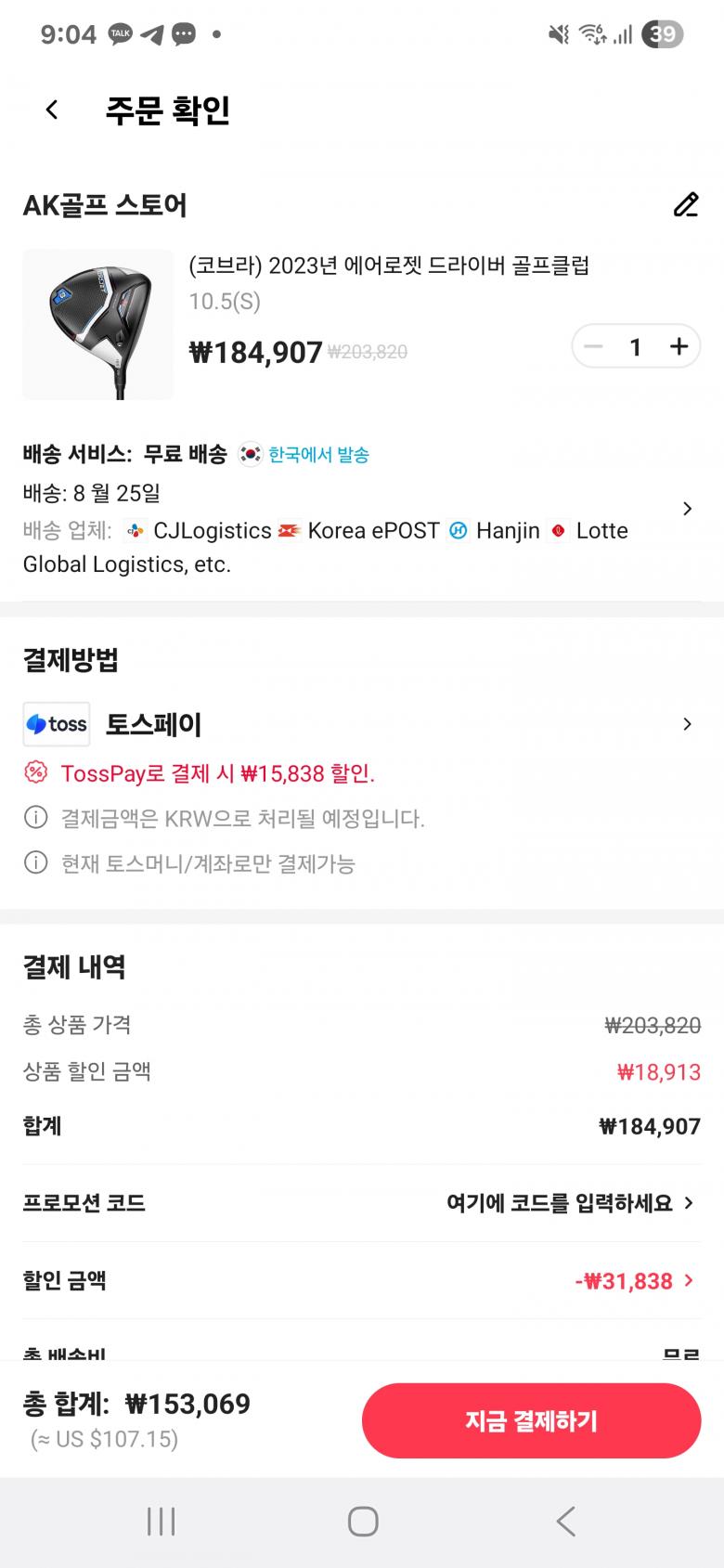Viewport: 724px width, 1568px height.
Task: Expand the 토스페이 payment method chevron
Action: tap(687, 724)
